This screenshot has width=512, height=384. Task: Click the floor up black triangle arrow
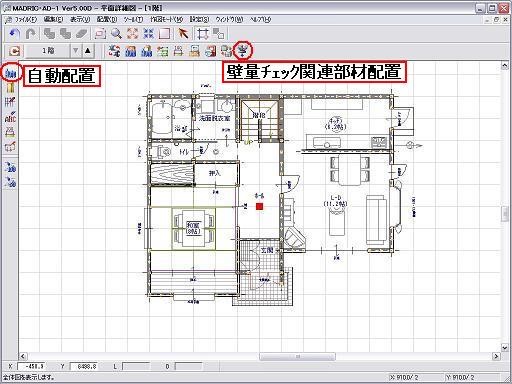(x=88, y=51)
